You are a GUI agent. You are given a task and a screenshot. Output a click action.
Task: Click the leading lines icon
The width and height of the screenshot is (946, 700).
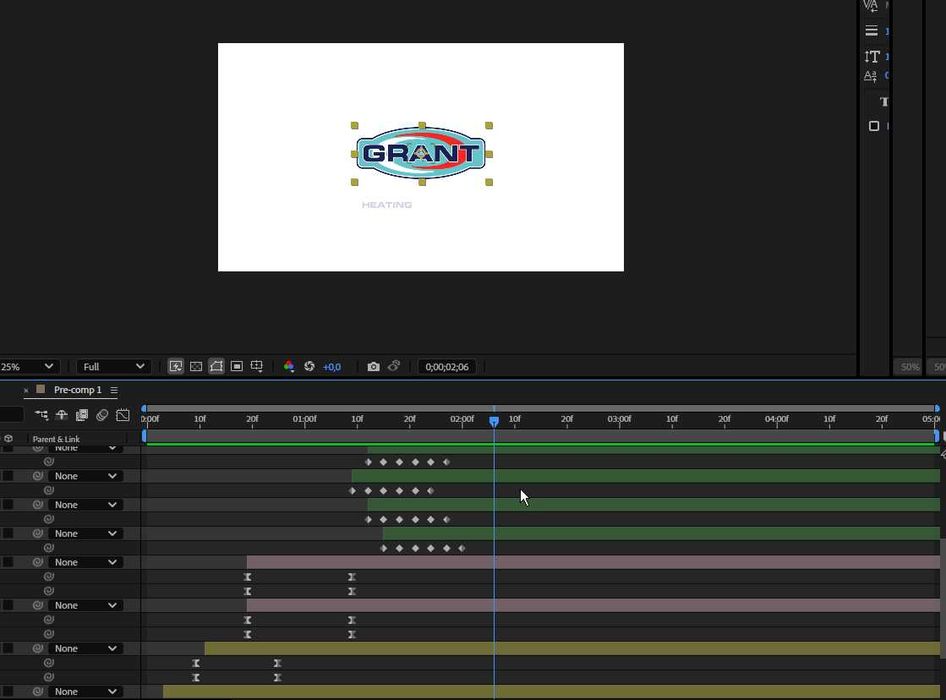point(871,30)
